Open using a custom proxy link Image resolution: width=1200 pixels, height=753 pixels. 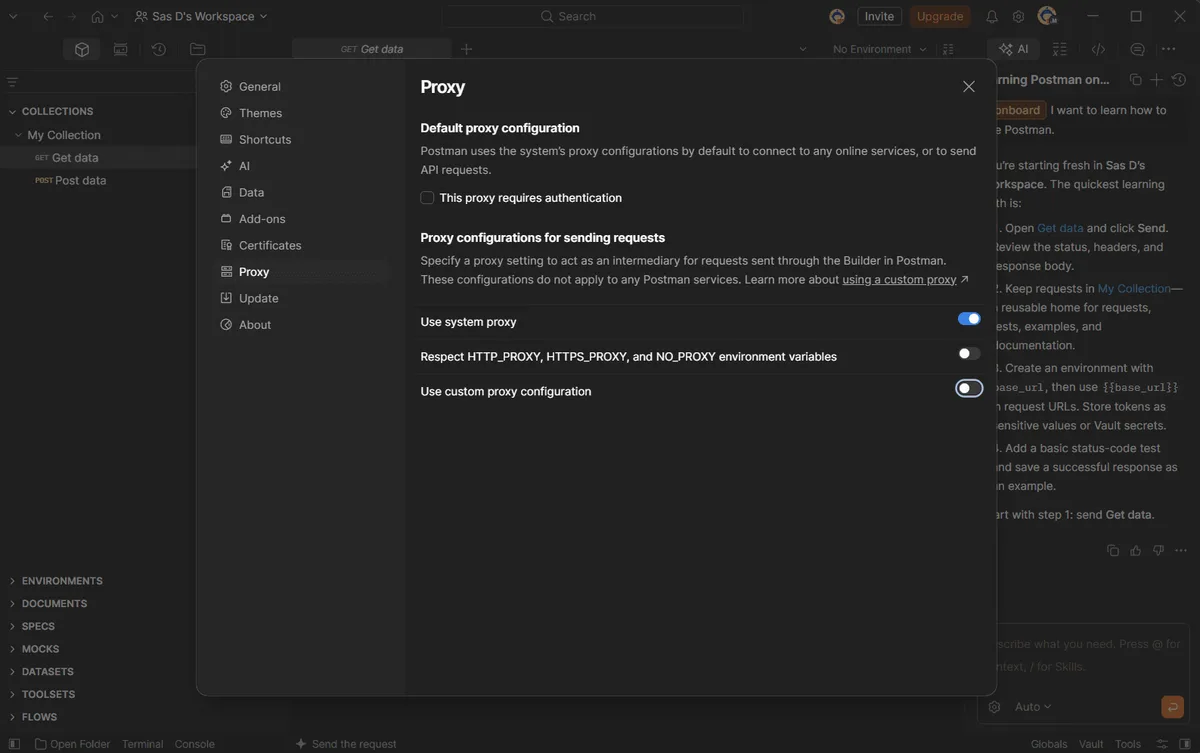coord(899,280)
